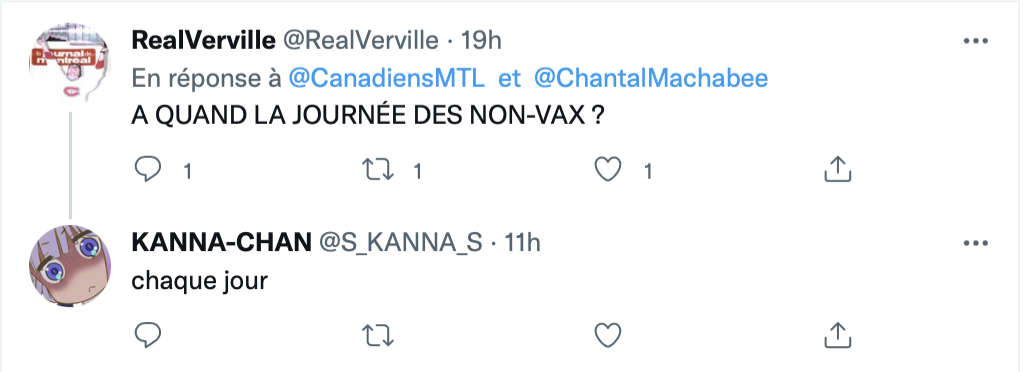Image resolution: width=1024 pixels, height=372 pixels.
Task: Retweet KANNA-CHAN's 'chaque jour' reply
Action: (x=378, y=335)
